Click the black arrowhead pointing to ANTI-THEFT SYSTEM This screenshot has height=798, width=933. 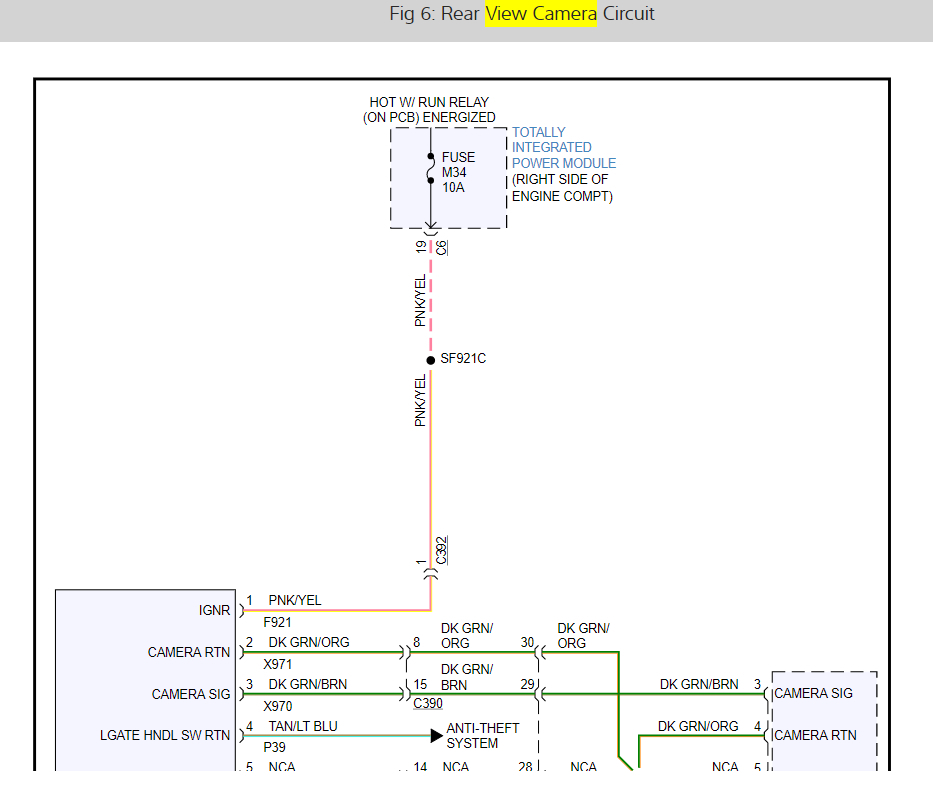pyautogui.click(x=437, y=736)
